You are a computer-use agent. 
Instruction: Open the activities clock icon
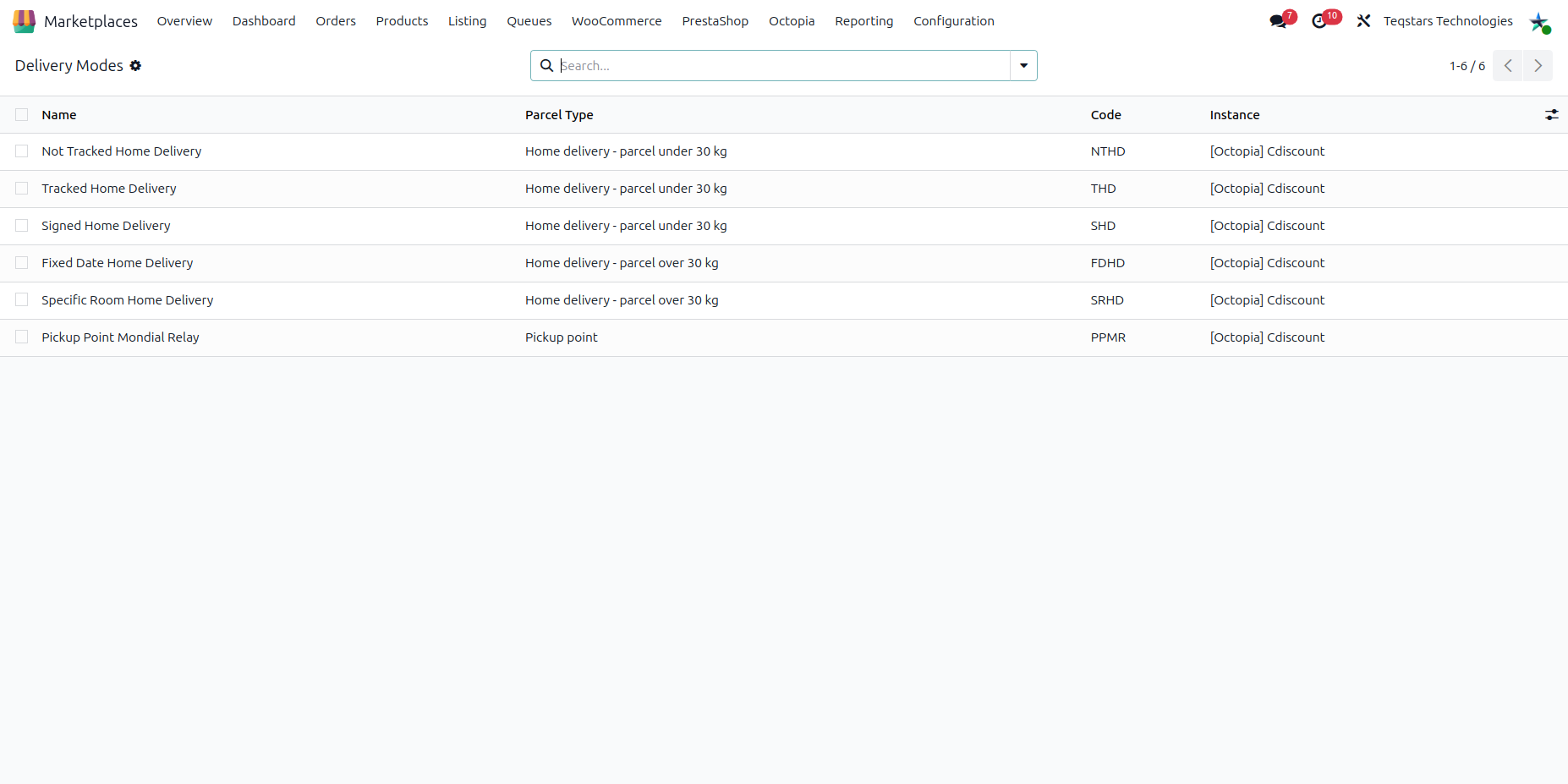pyautogui.click(x=1319, y=21)
